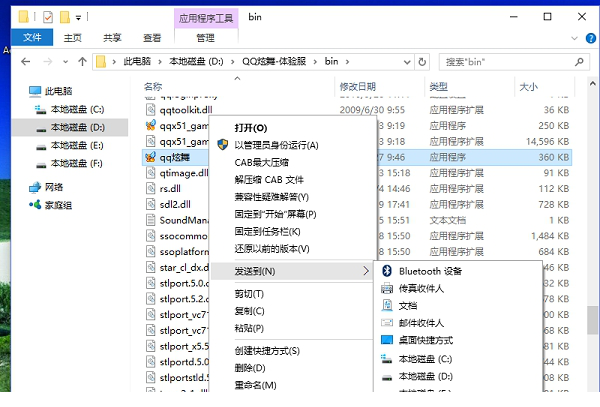Viewport: 600px width, 407px height.
Task: Choose CAB最大压缩 menu entry
Action: point(293,162)
